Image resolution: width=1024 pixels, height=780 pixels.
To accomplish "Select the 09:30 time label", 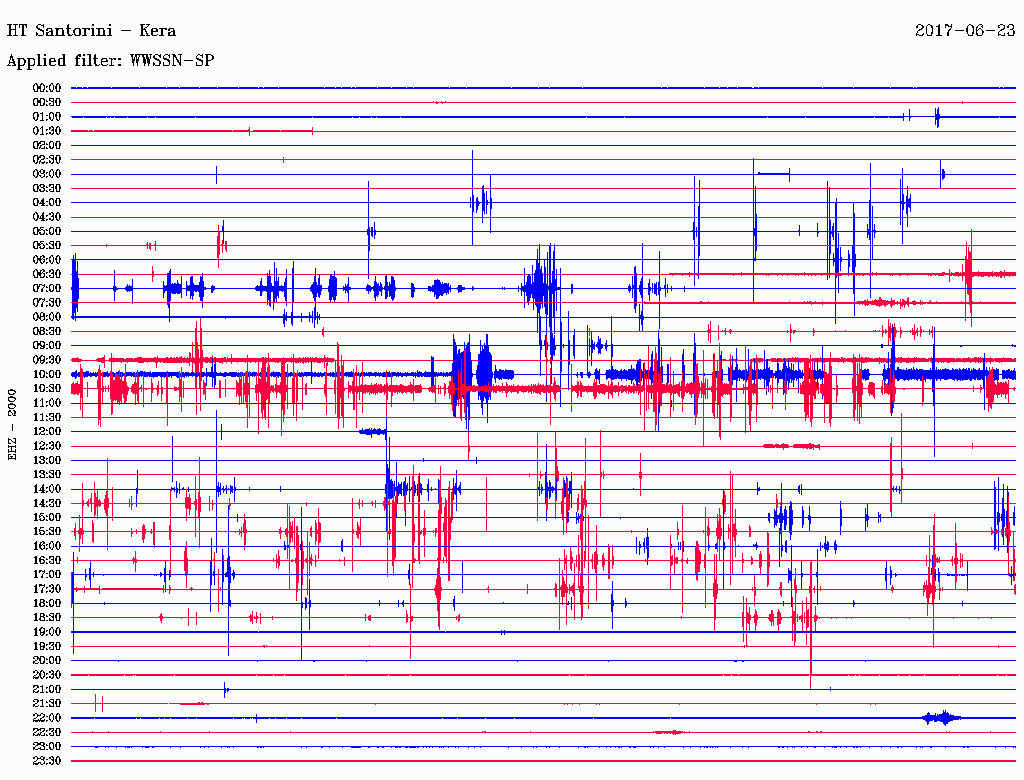I will [47, 360].
